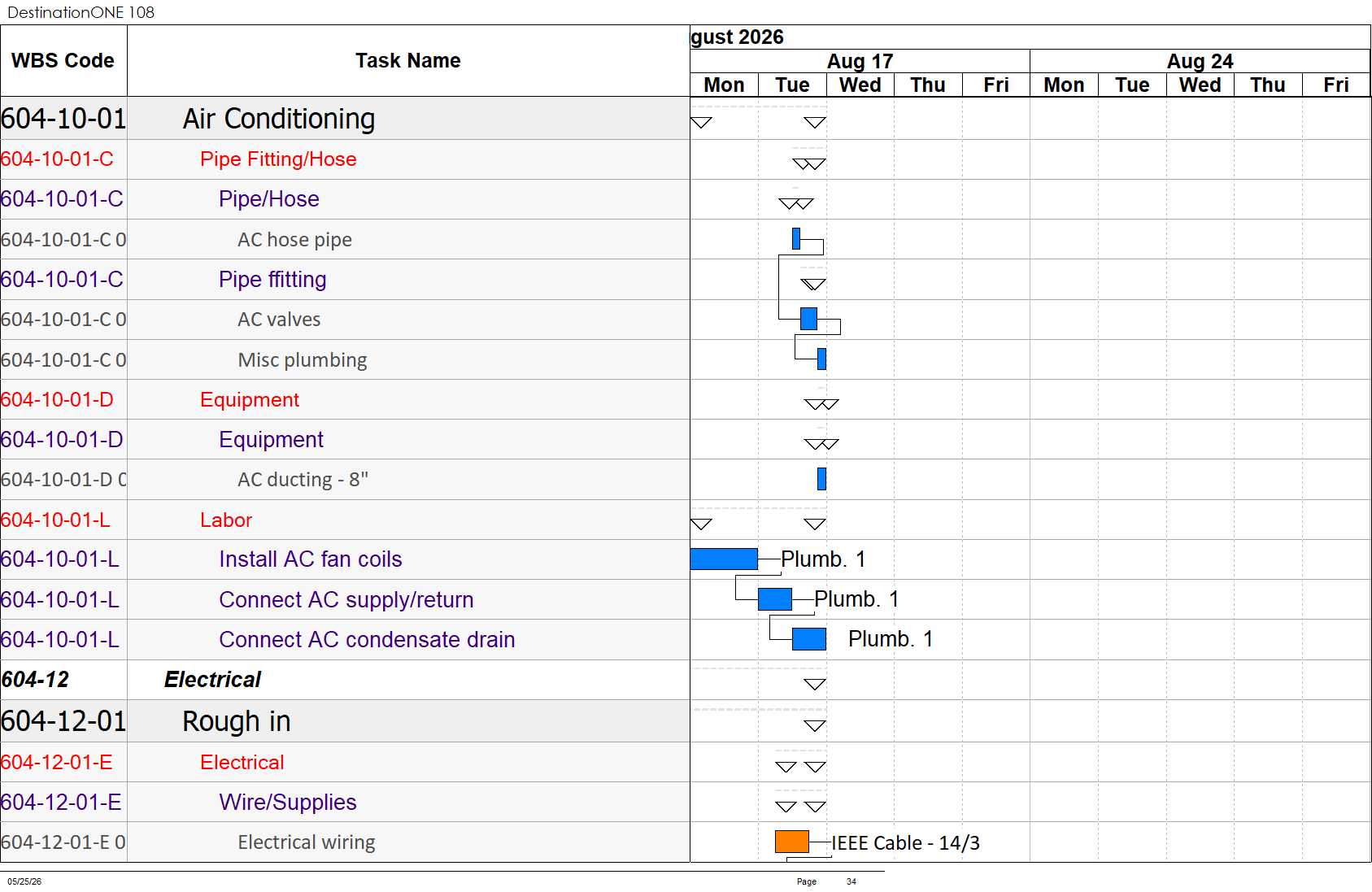Select the bold italic Electrical task name

click(212, 680)
